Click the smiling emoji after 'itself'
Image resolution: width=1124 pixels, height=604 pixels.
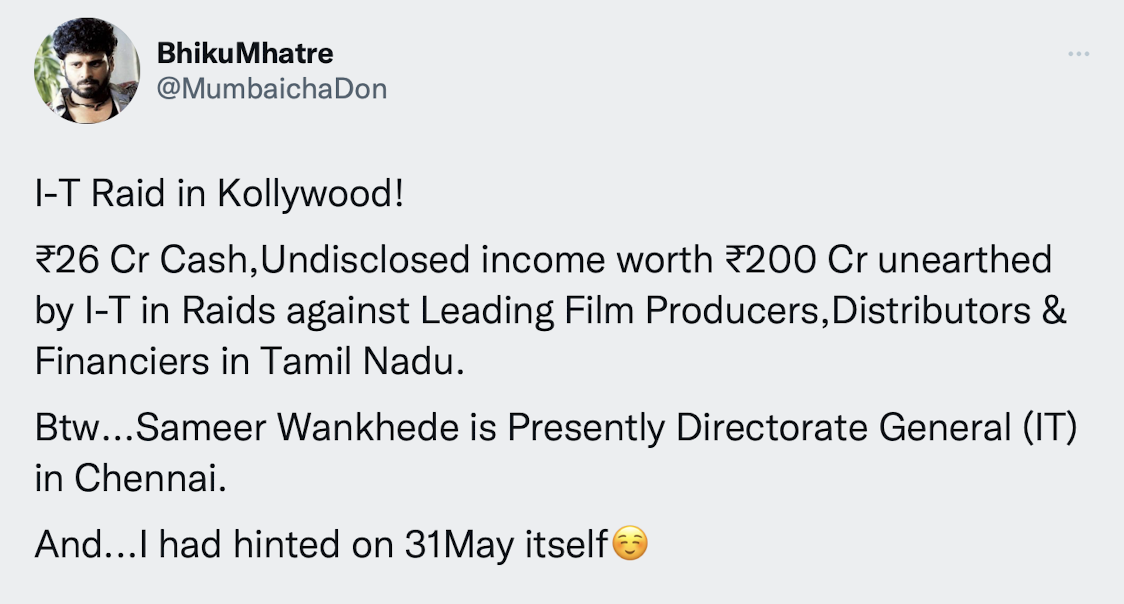[631, 543]
